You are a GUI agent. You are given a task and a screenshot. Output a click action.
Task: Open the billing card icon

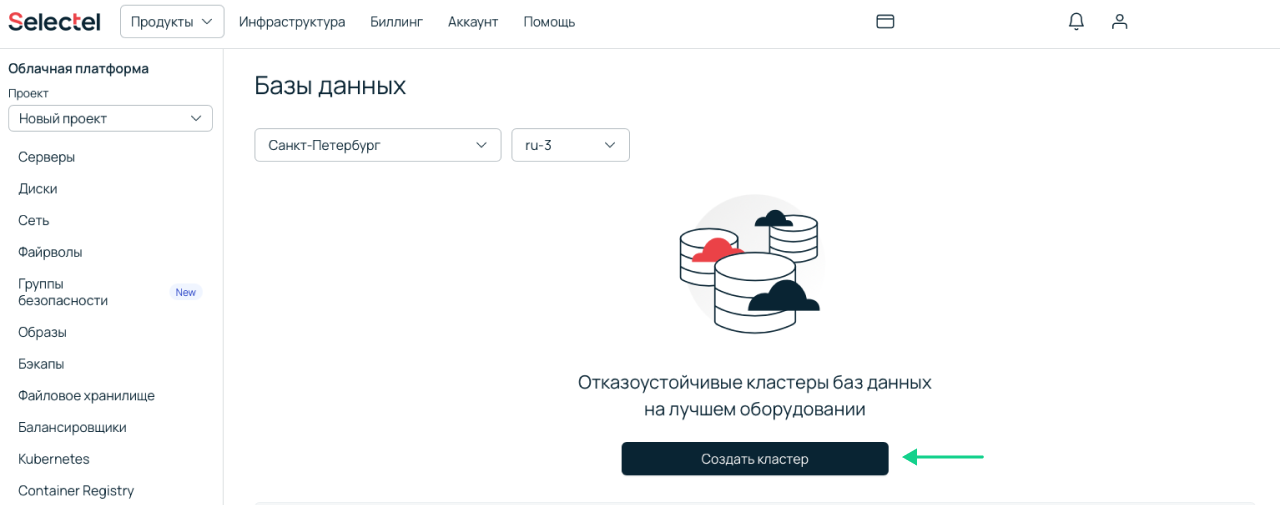click(x=885, y=21)
